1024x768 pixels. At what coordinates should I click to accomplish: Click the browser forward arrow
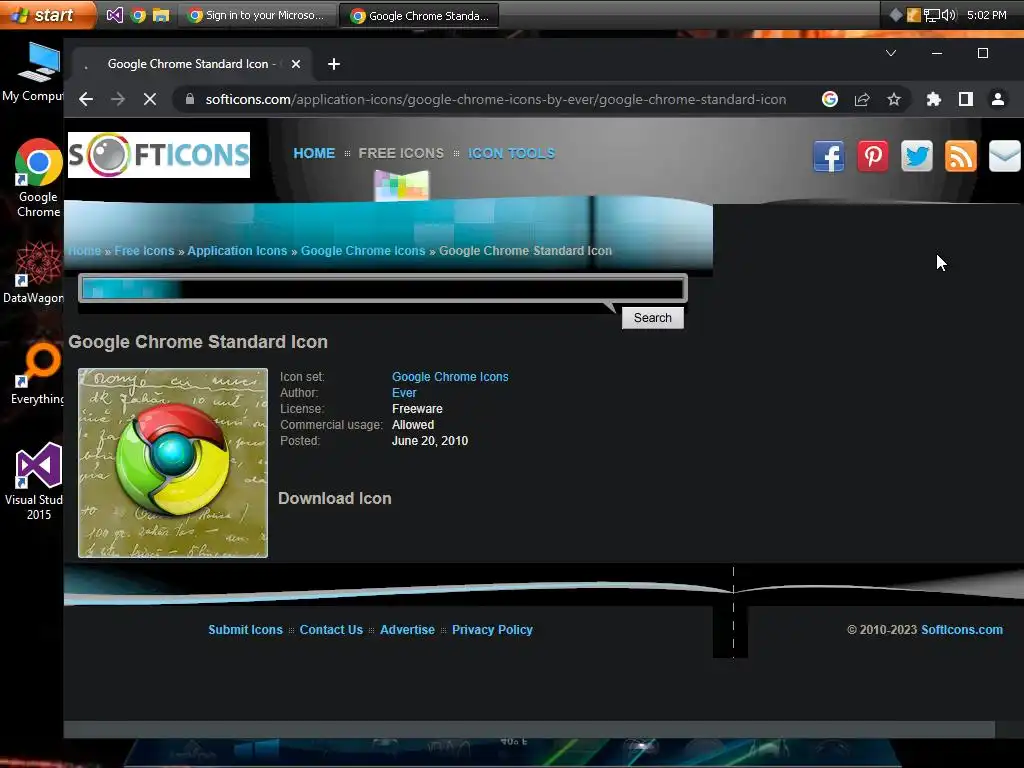point(118,99)
